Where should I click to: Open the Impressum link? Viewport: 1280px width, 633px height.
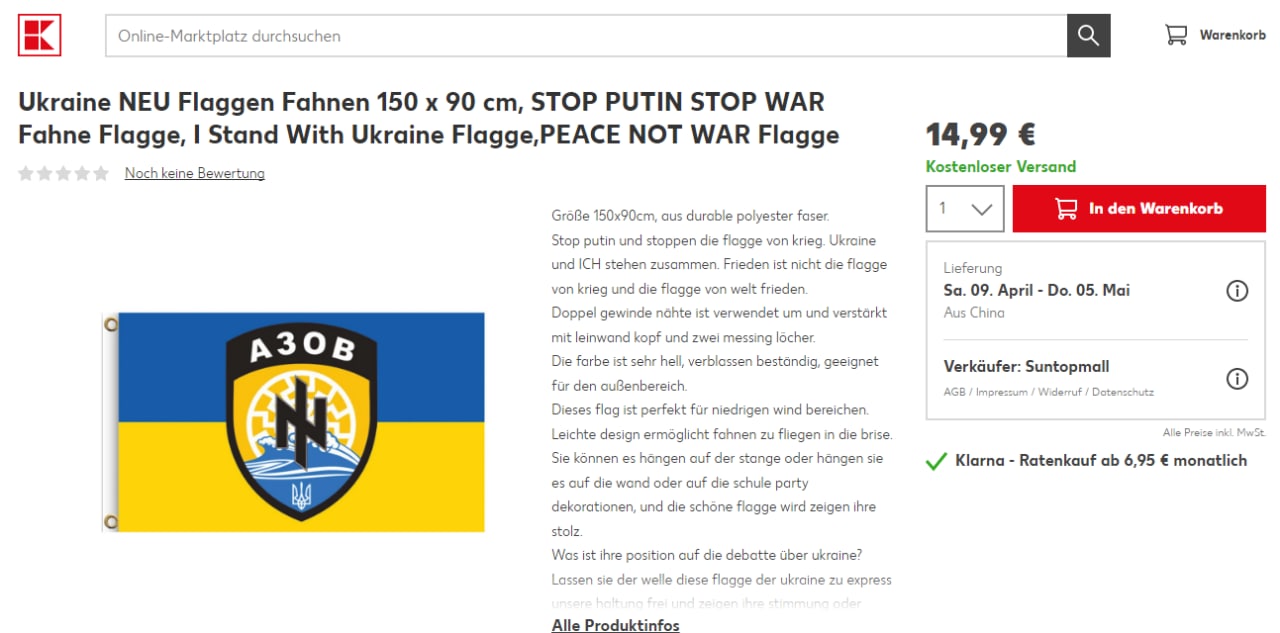tap(1002, 392)
